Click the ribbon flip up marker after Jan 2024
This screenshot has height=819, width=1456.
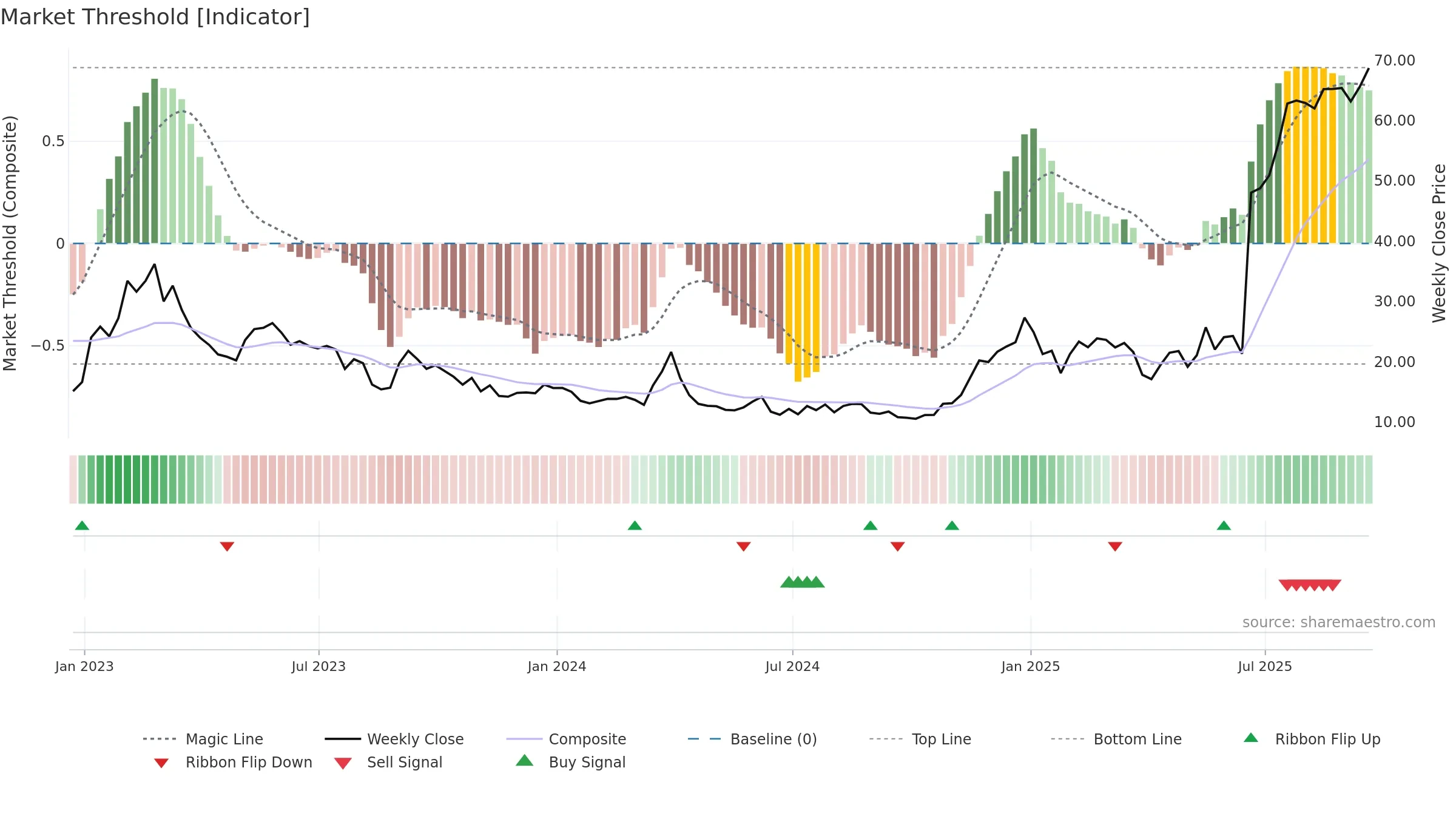pos(635,525)
